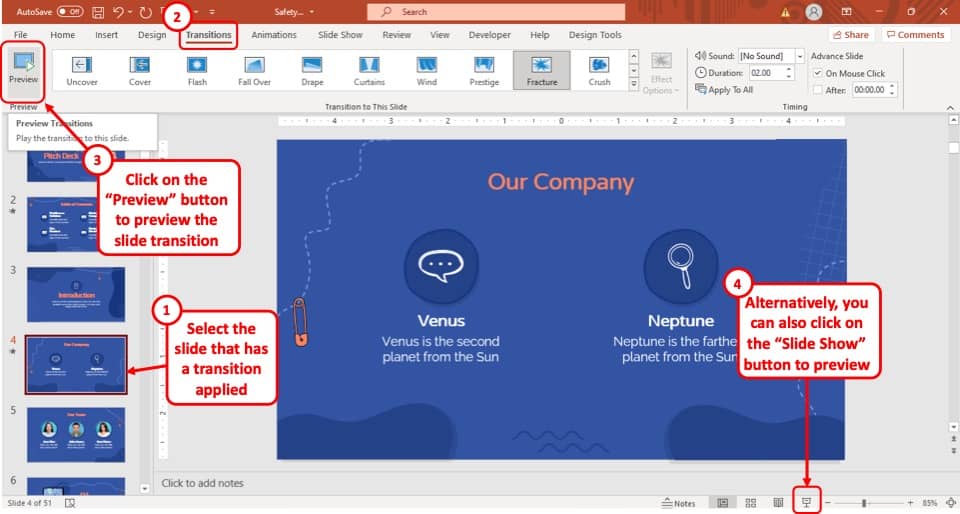The height and width of the screenshot is (514, 960).
Task: Choose the Prestige transition
Action: point(484,71)
